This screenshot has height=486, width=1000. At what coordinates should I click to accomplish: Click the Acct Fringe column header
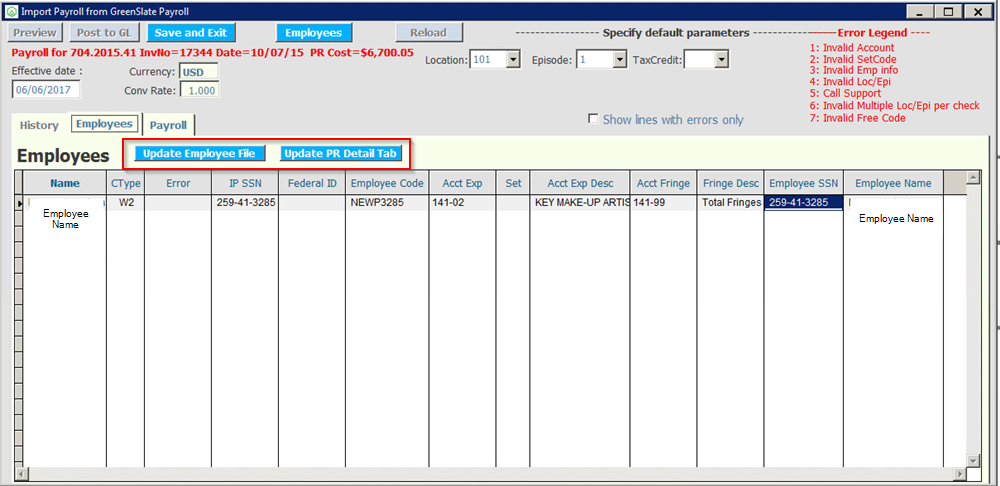click(663, 183)
